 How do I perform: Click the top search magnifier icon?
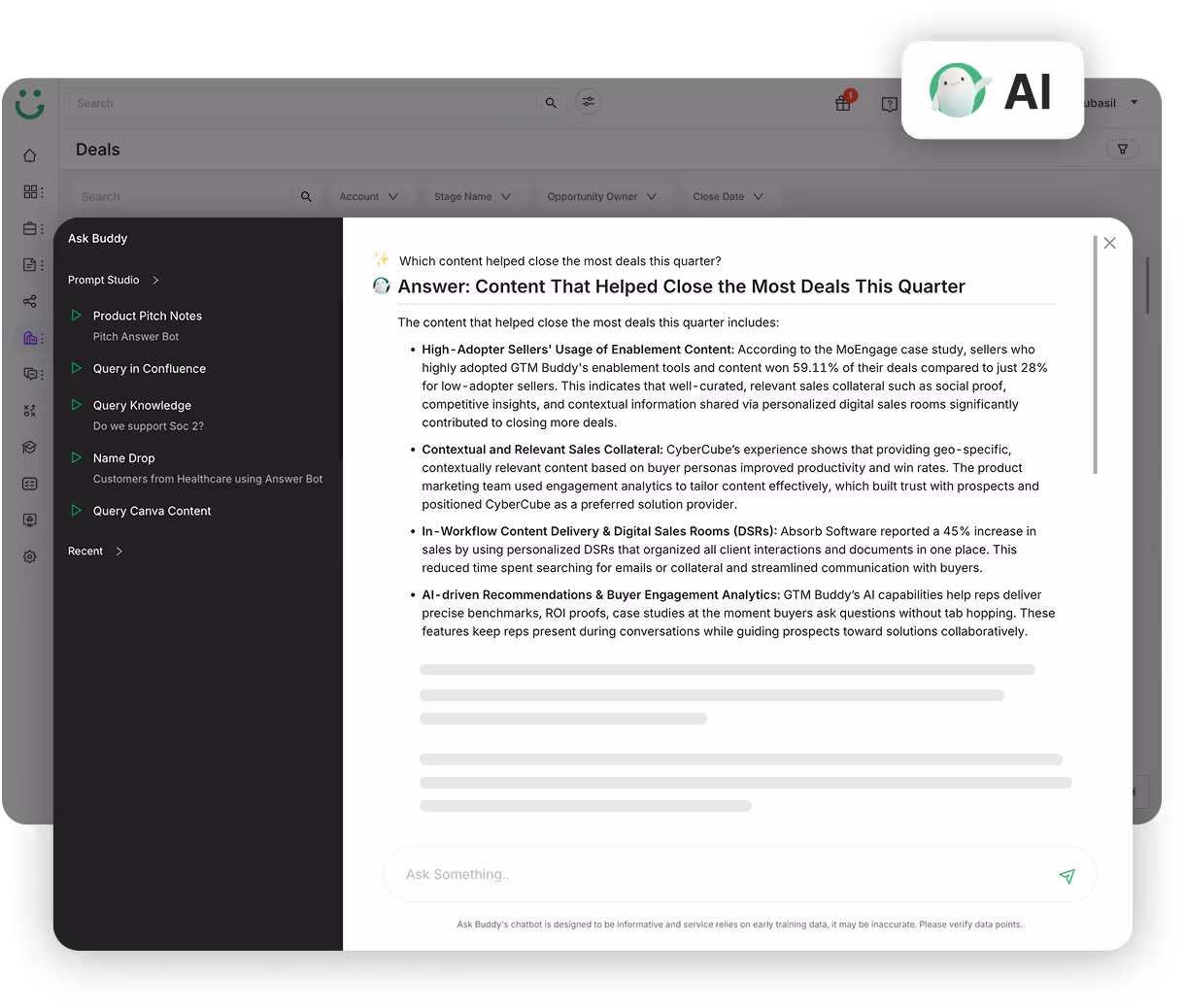point(551,103)
